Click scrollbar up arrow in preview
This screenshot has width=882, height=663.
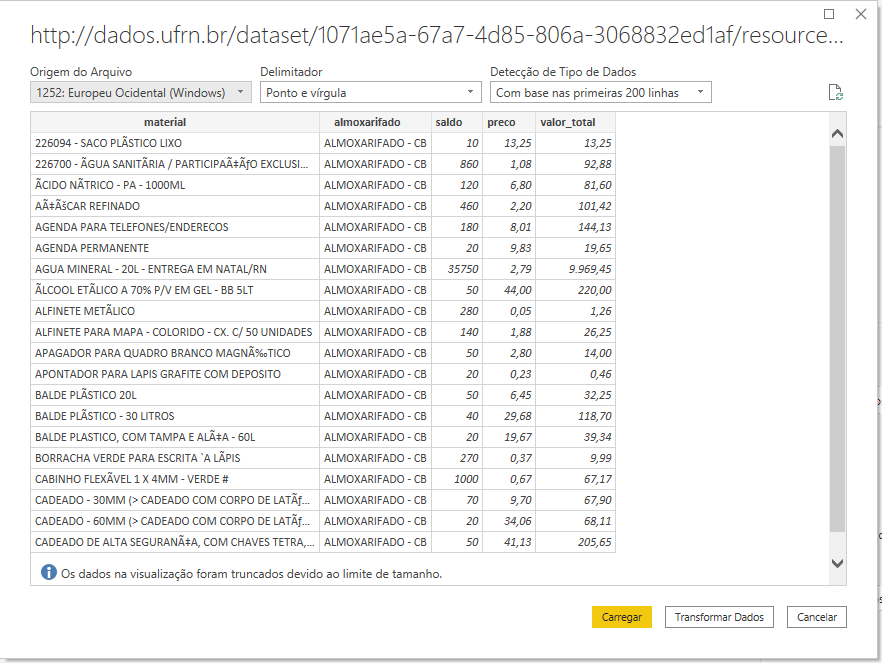(837, 134)
